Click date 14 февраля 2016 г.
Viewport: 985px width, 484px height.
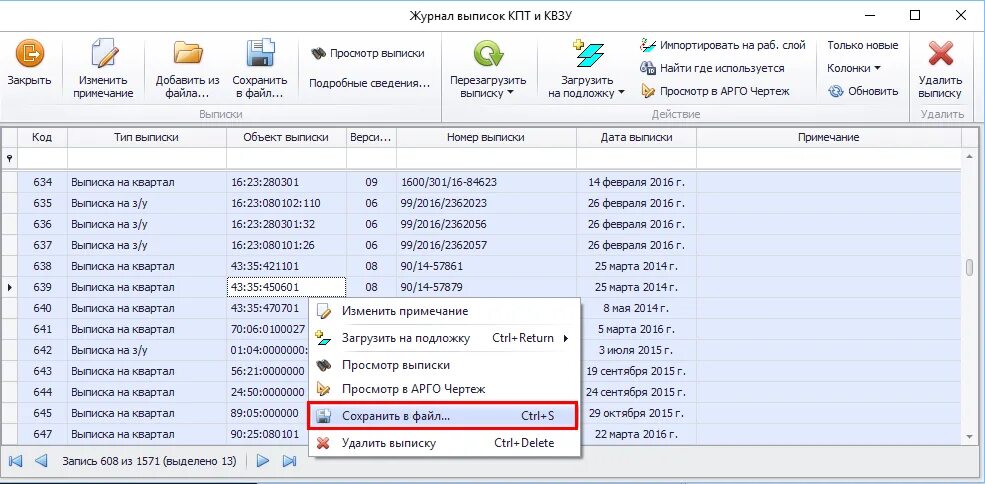point(636,182)
